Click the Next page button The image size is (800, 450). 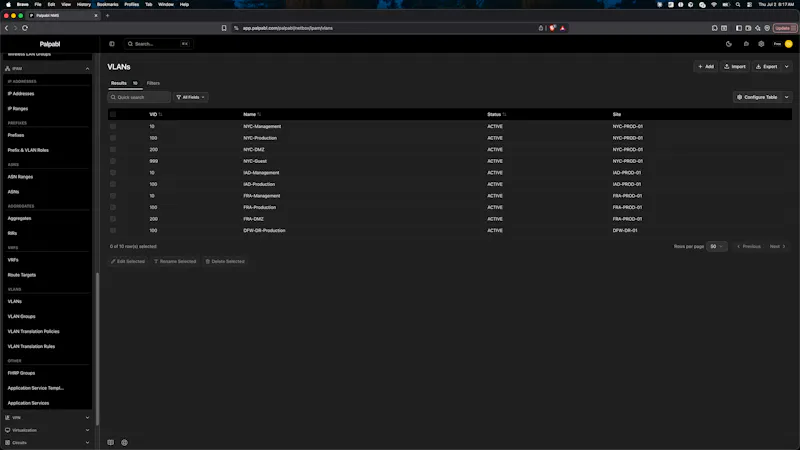click(x=778, y=246)
